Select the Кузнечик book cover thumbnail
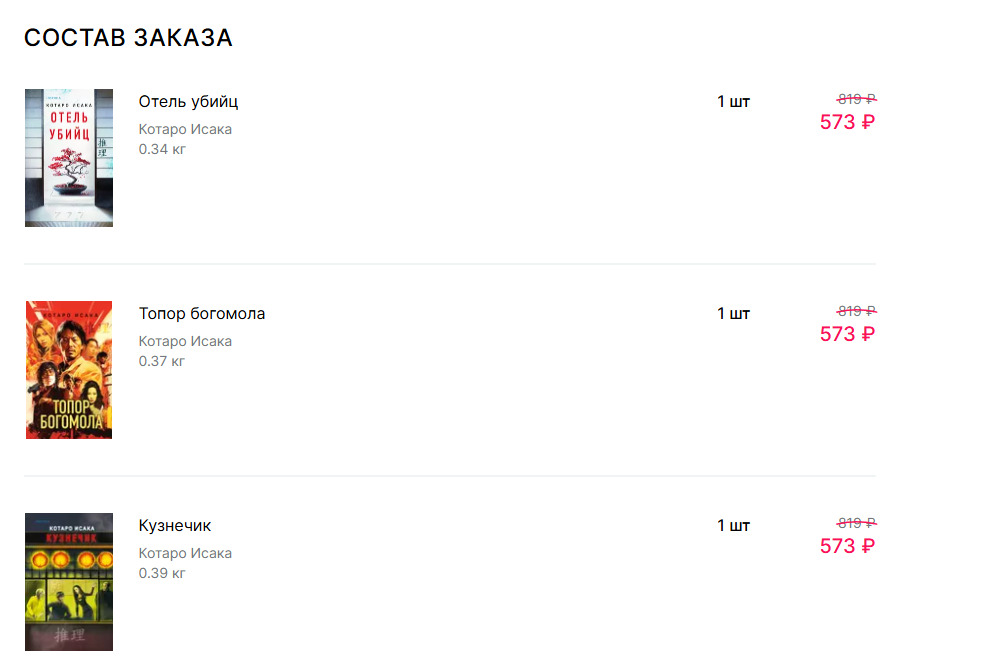Screen dimensions: 983x672 tap(69, 582)
